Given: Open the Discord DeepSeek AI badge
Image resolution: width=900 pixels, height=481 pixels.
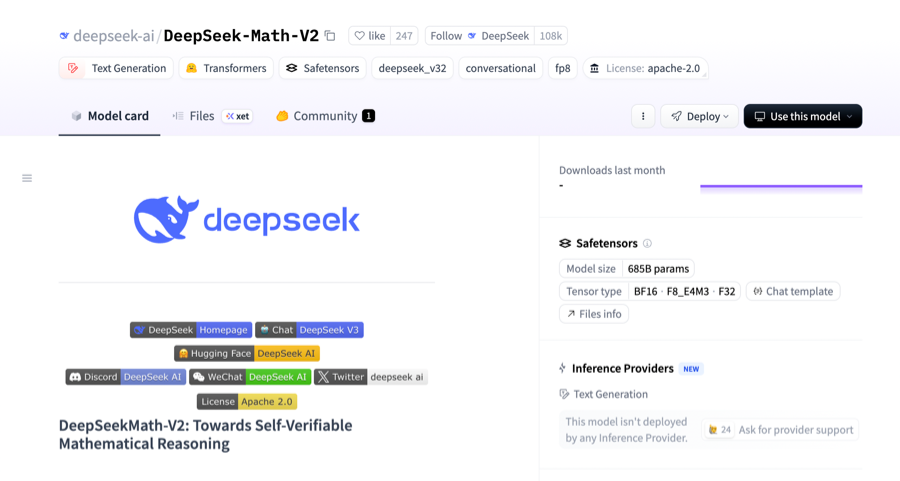Looking at the screenshot, I should [x=125, y=377].
